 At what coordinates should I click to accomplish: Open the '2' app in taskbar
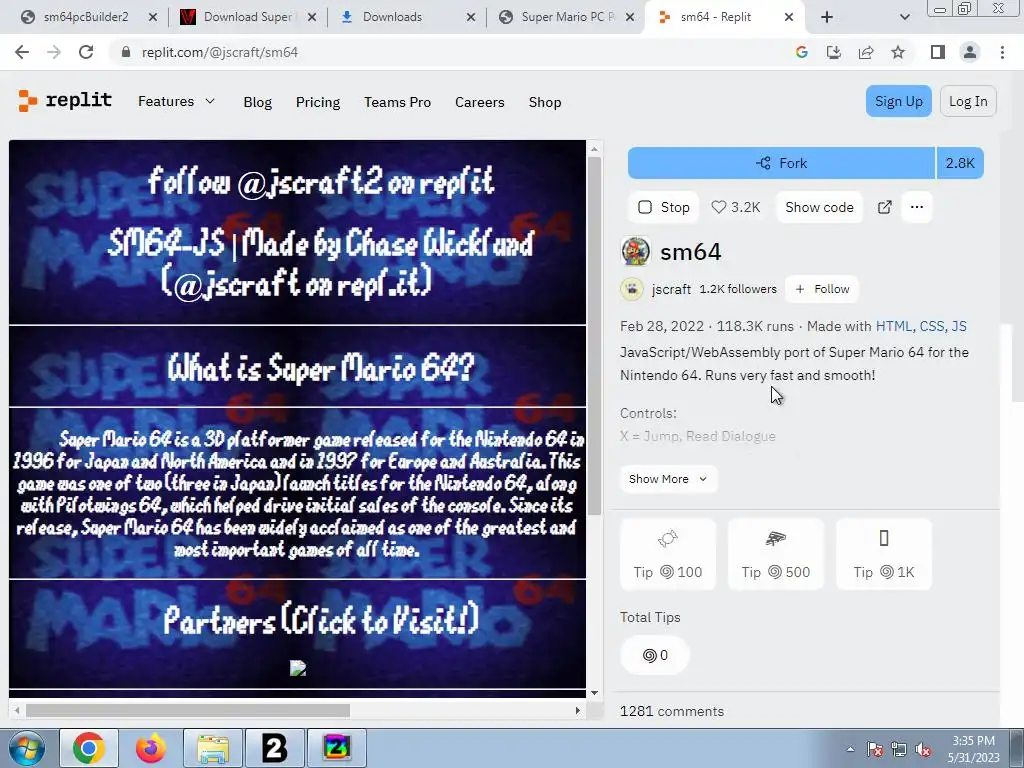[274, 748]
